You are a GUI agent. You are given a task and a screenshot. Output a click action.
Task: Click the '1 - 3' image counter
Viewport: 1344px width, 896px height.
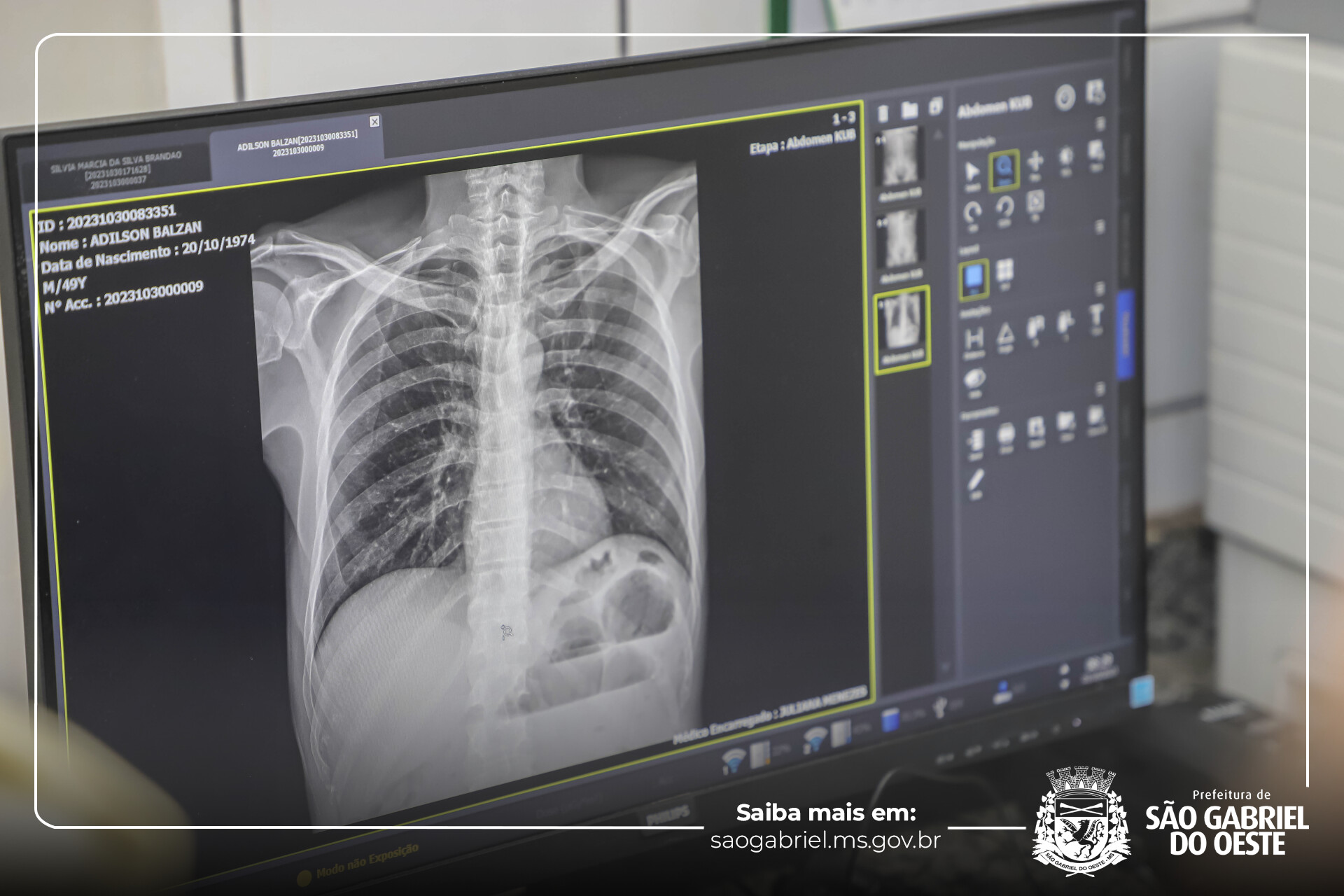tap(843, 118)
